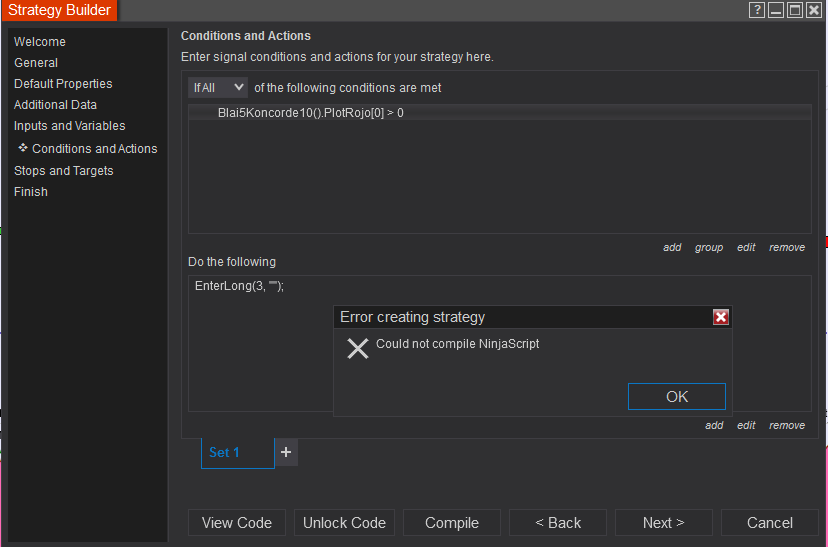The width and height of the screenshot is (828, 547).
Task: Click the help question mark icon
Action: pyautogui.click(x=757, y=10)
